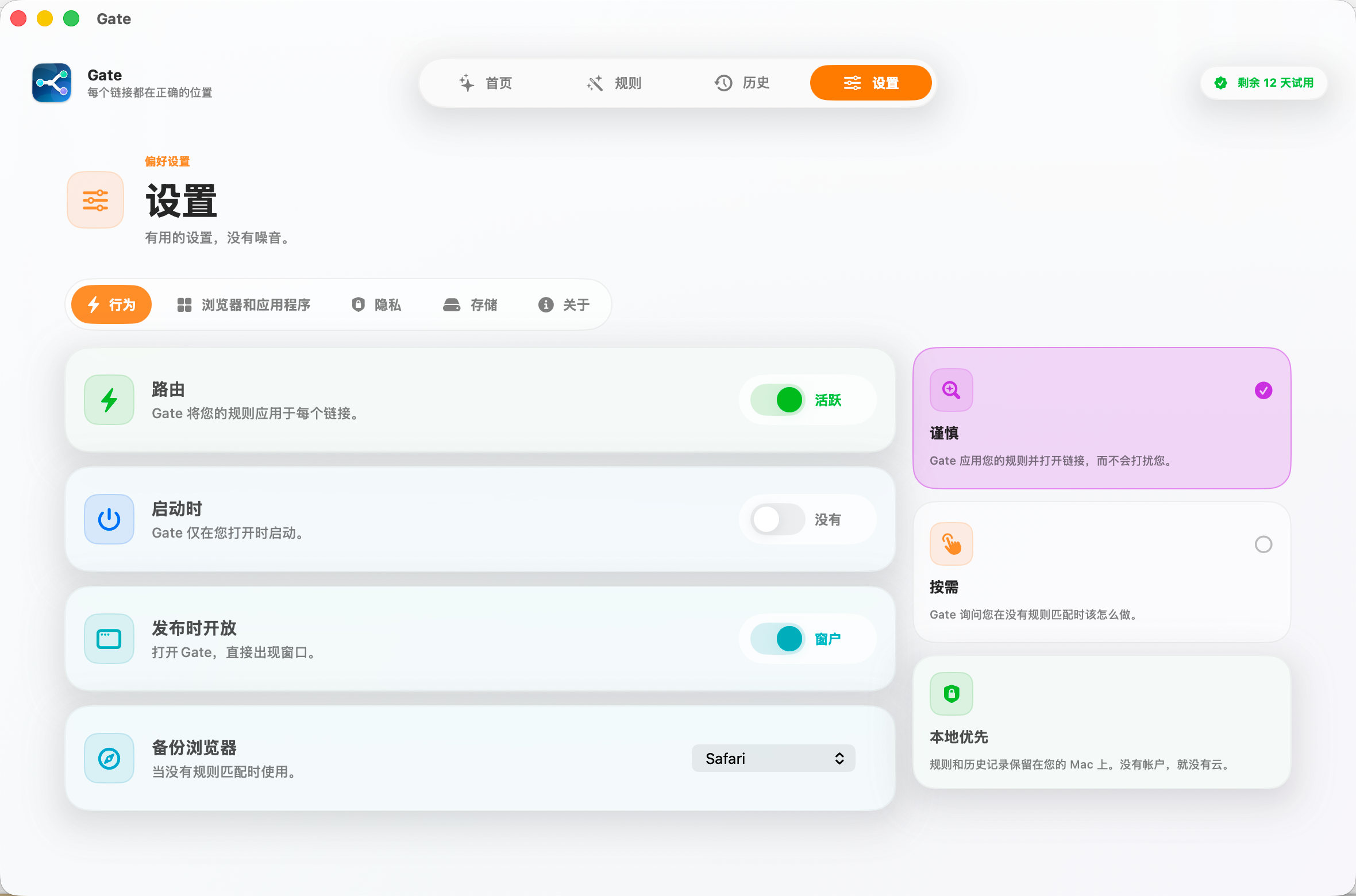Click the 发布时开放 row title
Image resolution: width=1356 pixels, height=896 pixels.
[194, 628]
